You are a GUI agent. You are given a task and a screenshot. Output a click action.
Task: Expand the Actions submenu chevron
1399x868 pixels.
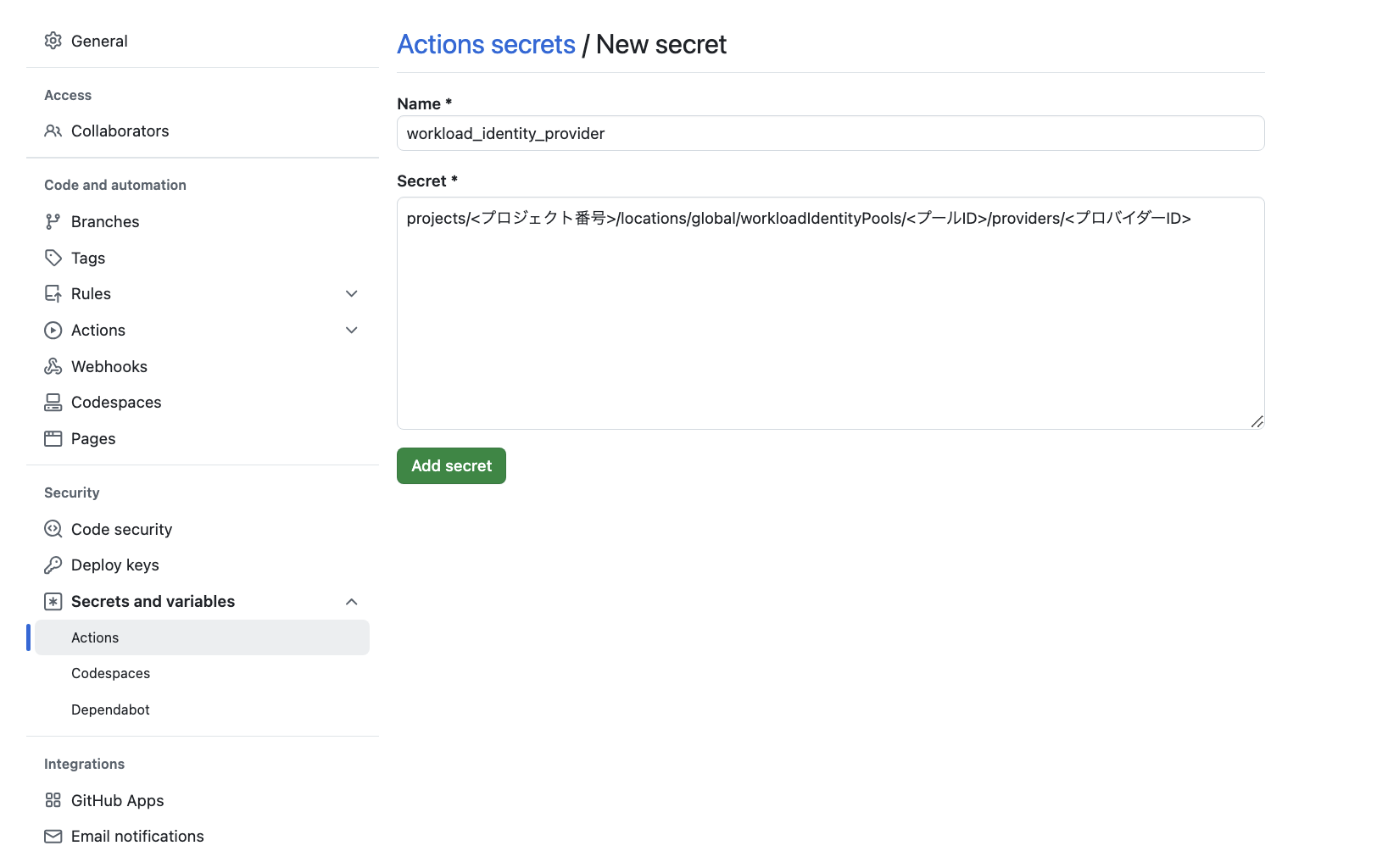[352, 330]
